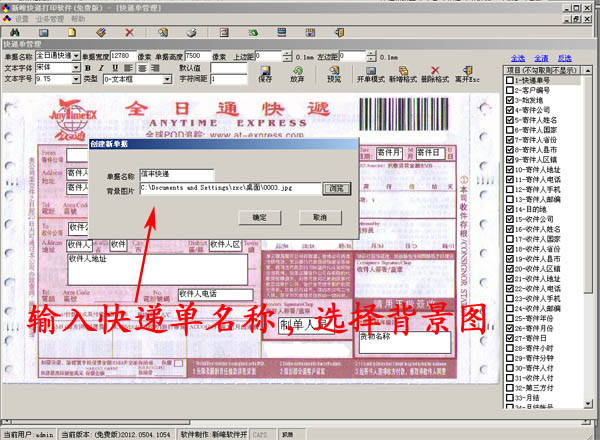Click the printer icon in main toolbar
The width and height of the screenshot is (600, 440).
192,33
